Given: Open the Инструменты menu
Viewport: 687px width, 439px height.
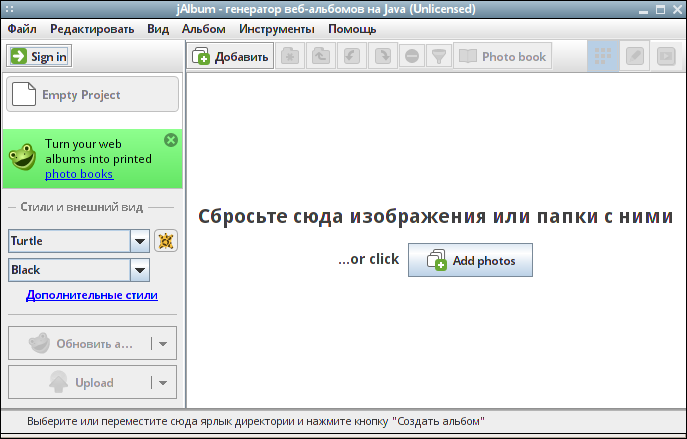Looking at the screenshot, I should click(x=276, y=29).
